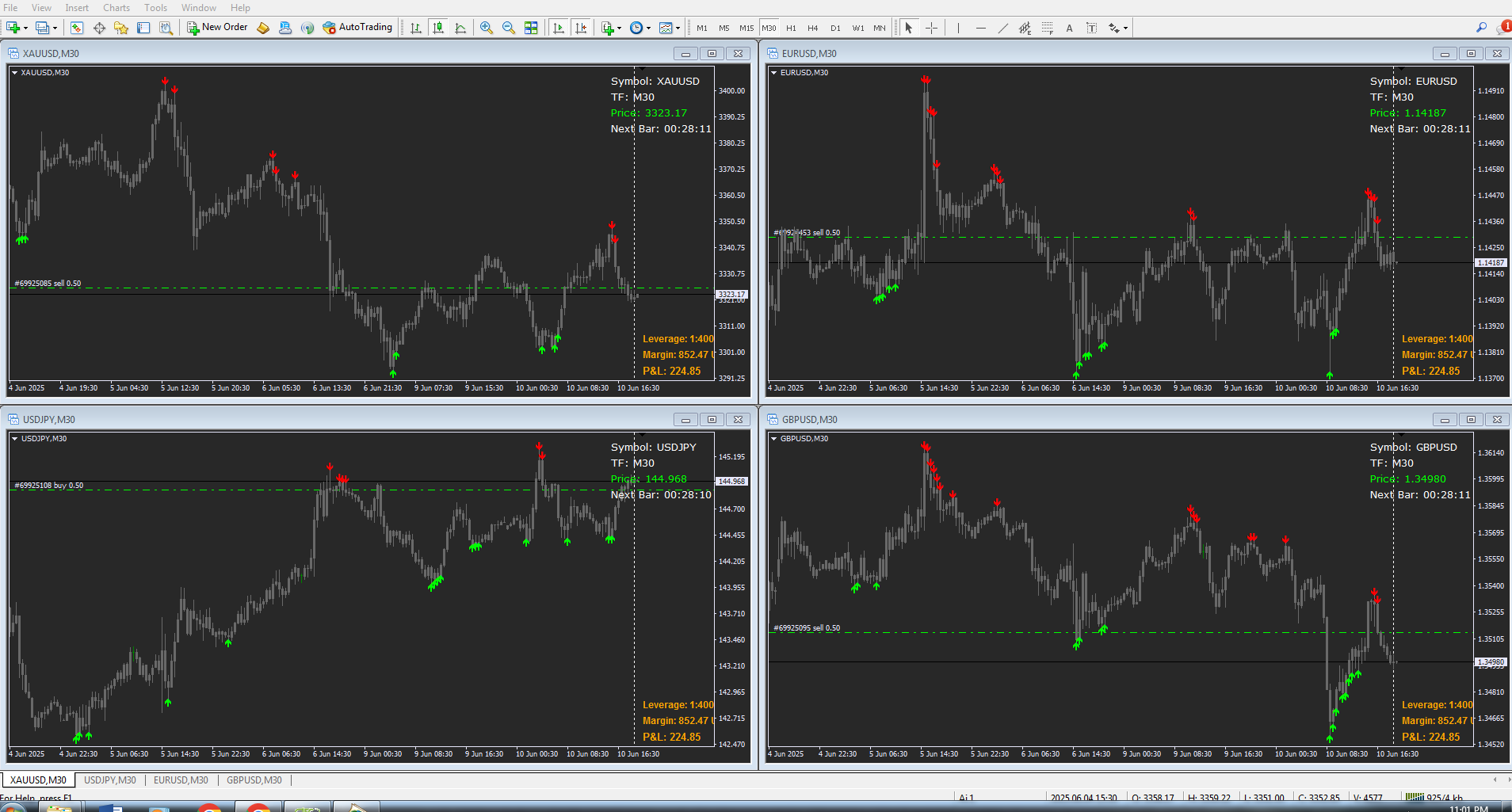The width and height of the screenshot is (1512, 812).
Task: Switch to the GBPUSD,M30 bottom tab
Action: pos(254,780)
